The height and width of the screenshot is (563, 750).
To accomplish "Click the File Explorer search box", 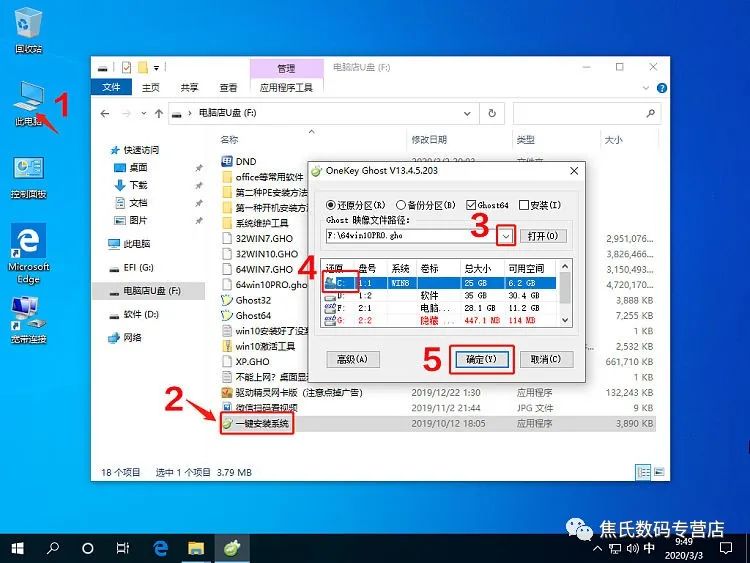I will [587, 113].
